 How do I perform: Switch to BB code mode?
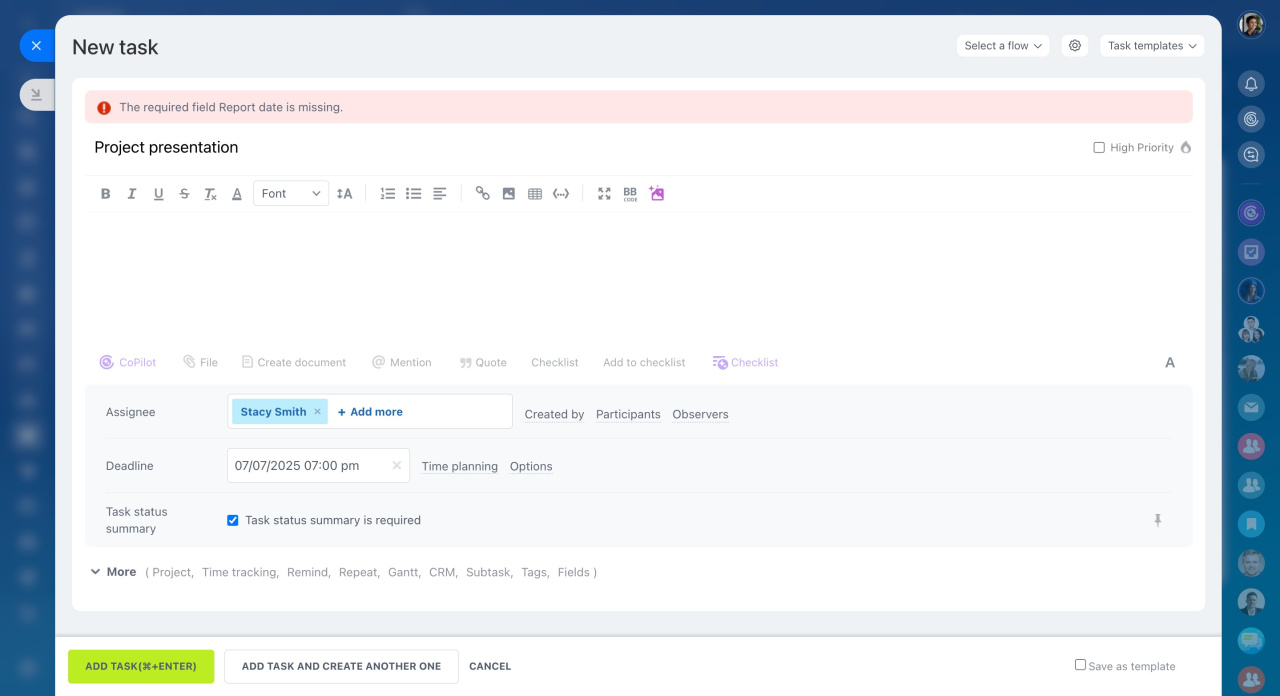point(630,194)
